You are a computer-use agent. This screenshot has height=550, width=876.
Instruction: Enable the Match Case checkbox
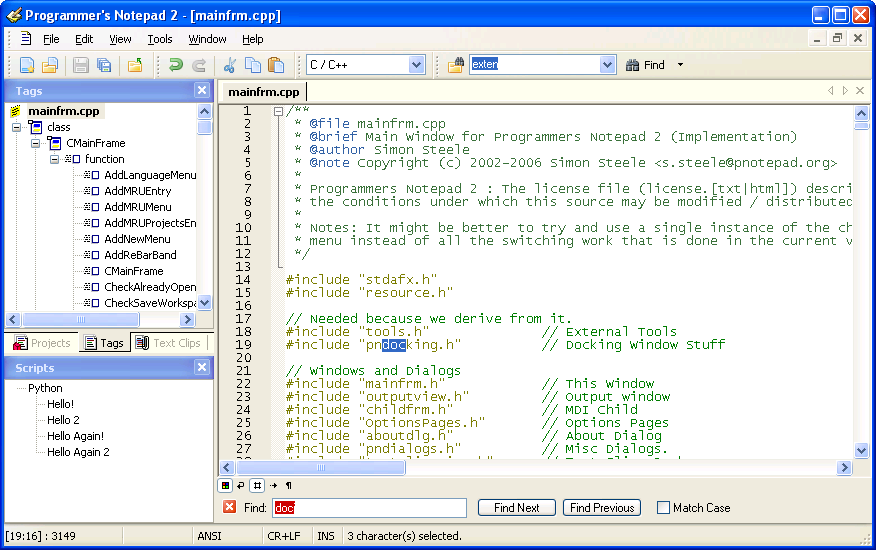tap(663, 508)
